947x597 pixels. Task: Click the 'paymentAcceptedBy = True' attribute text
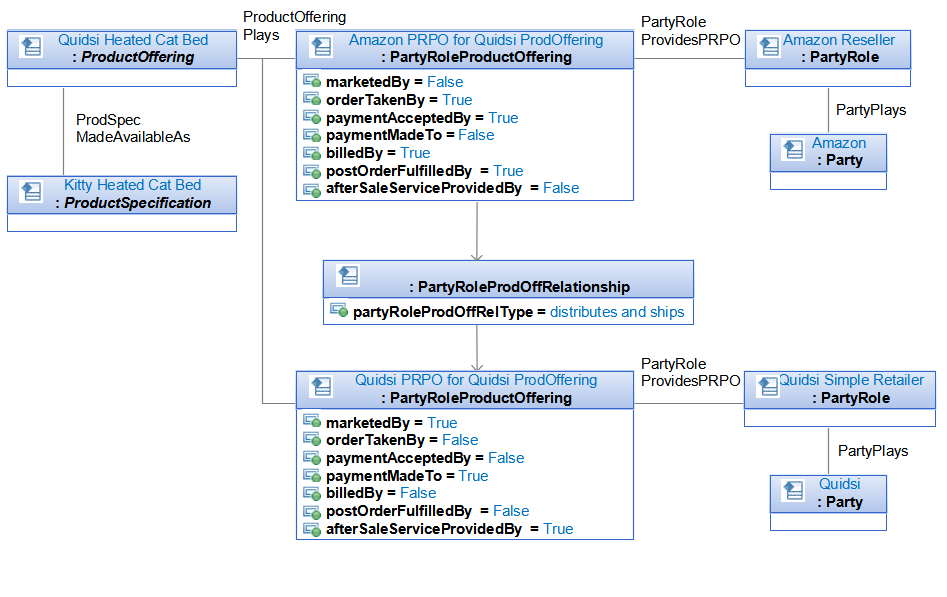pyautogui.click(x=422, y=118)
